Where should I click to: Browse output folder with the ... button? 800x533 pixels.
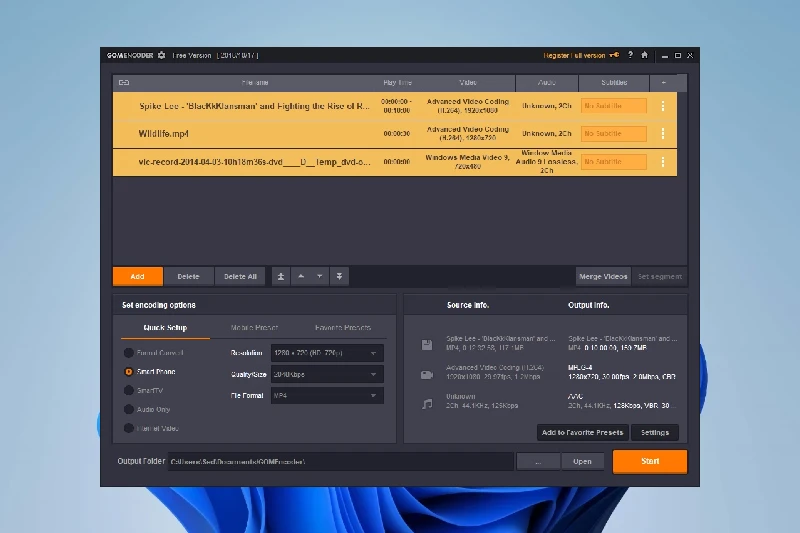[x=538, y=462]
